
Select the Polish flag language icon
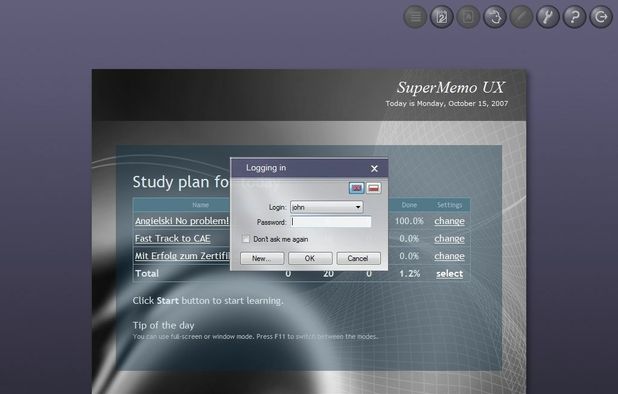374,188
